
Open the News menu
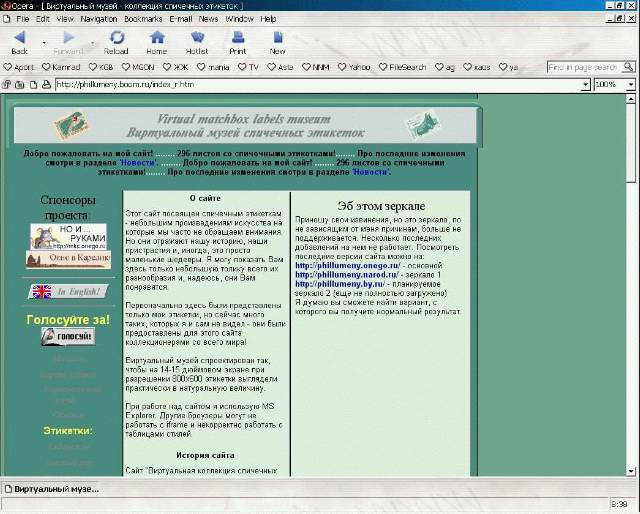click(208, 19)
